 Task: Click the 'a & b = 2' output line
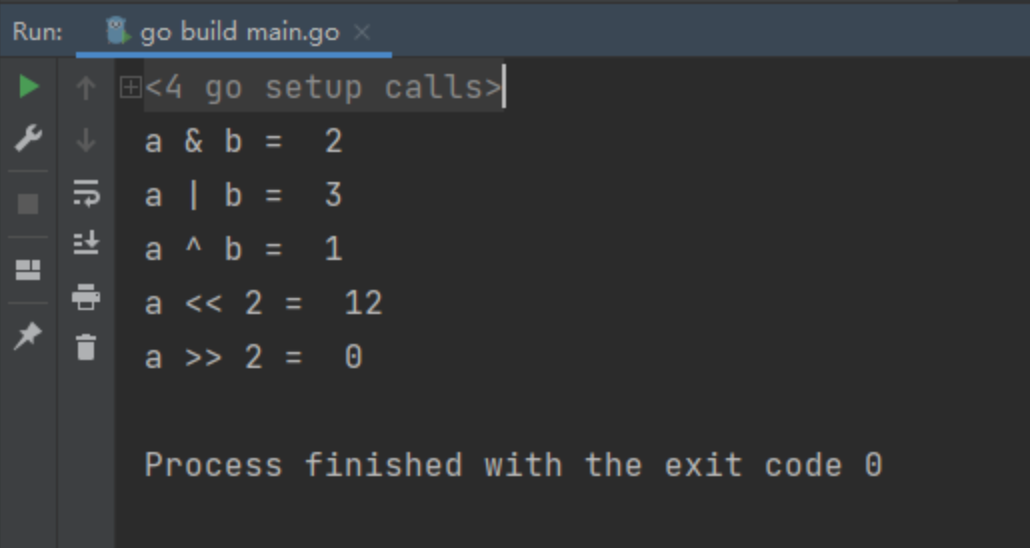click(244, 141)
